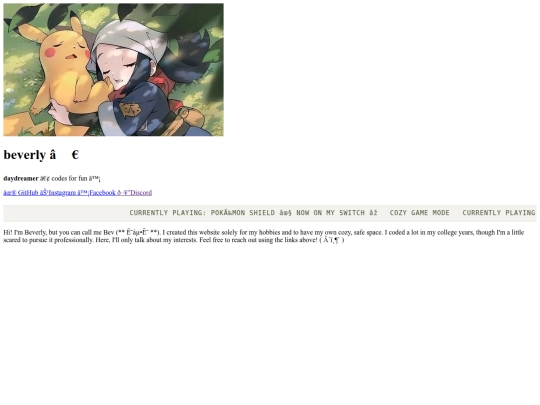Click 'Feel free to reach out' sentence
The image size is (540, 405).
point(258,240)
